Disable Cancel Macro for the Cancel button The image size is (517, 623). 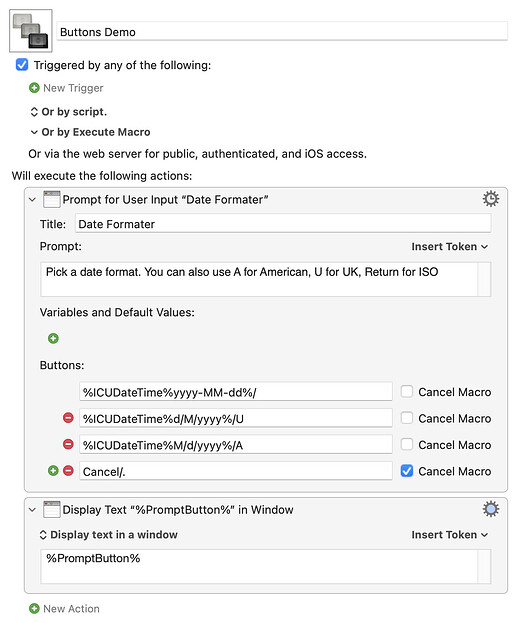coord(407,471)
